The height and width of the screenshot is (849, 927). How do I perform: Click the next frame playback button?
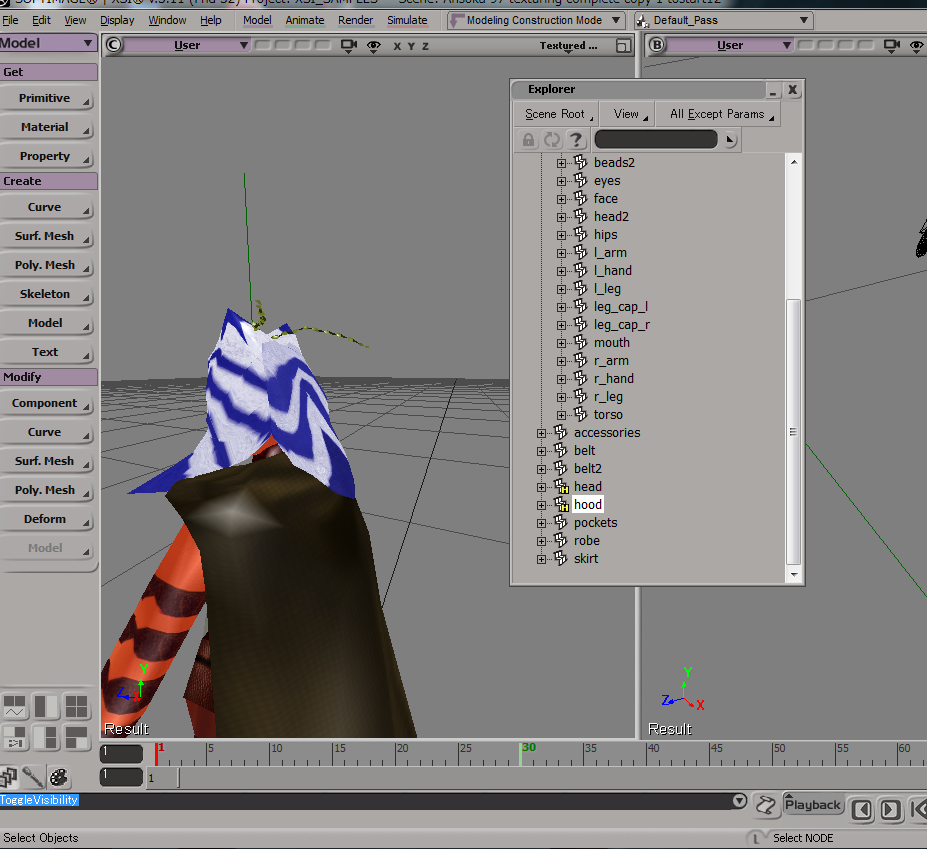coord(890,809)
